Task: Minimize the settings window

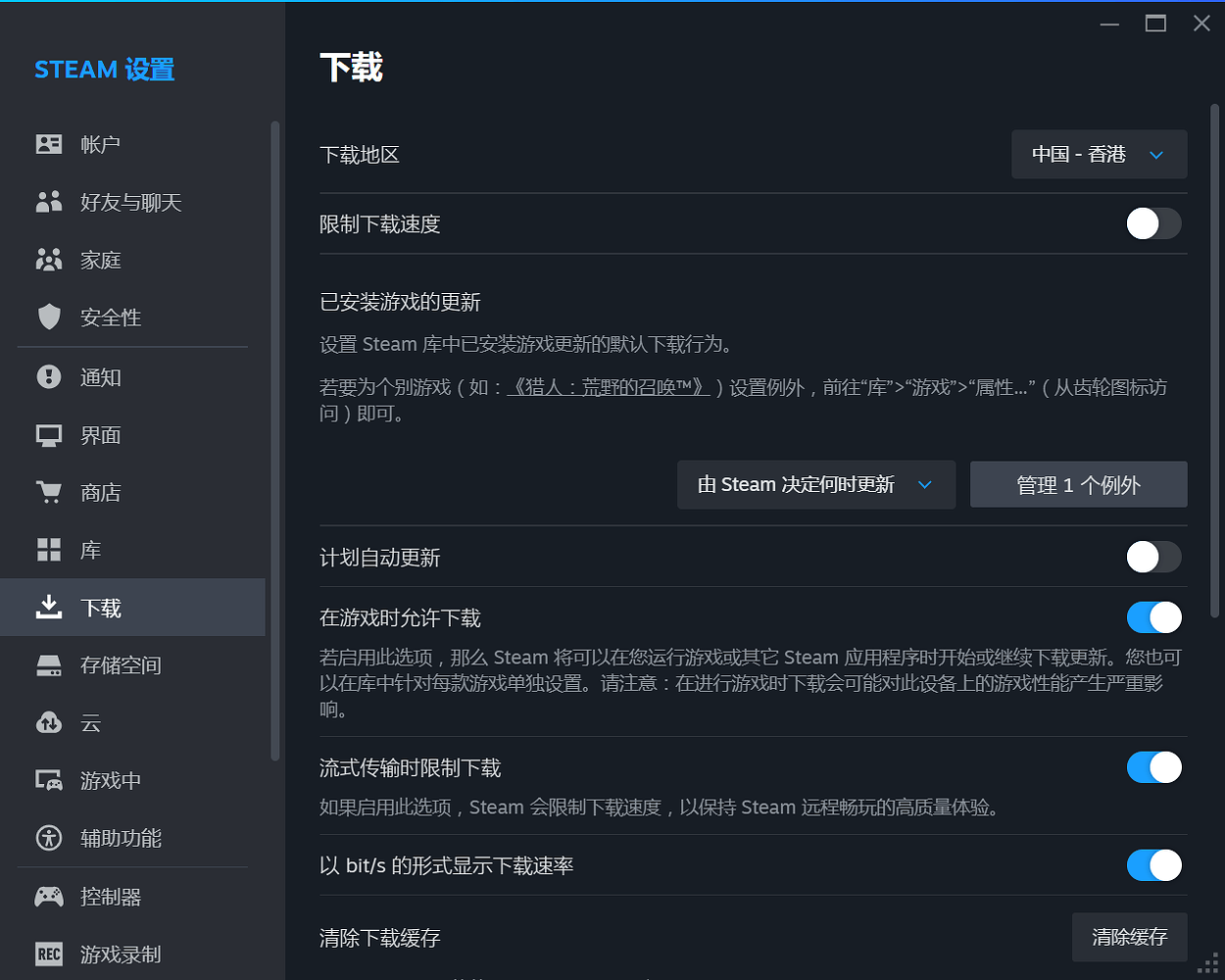Action: tap(1109, 24)
